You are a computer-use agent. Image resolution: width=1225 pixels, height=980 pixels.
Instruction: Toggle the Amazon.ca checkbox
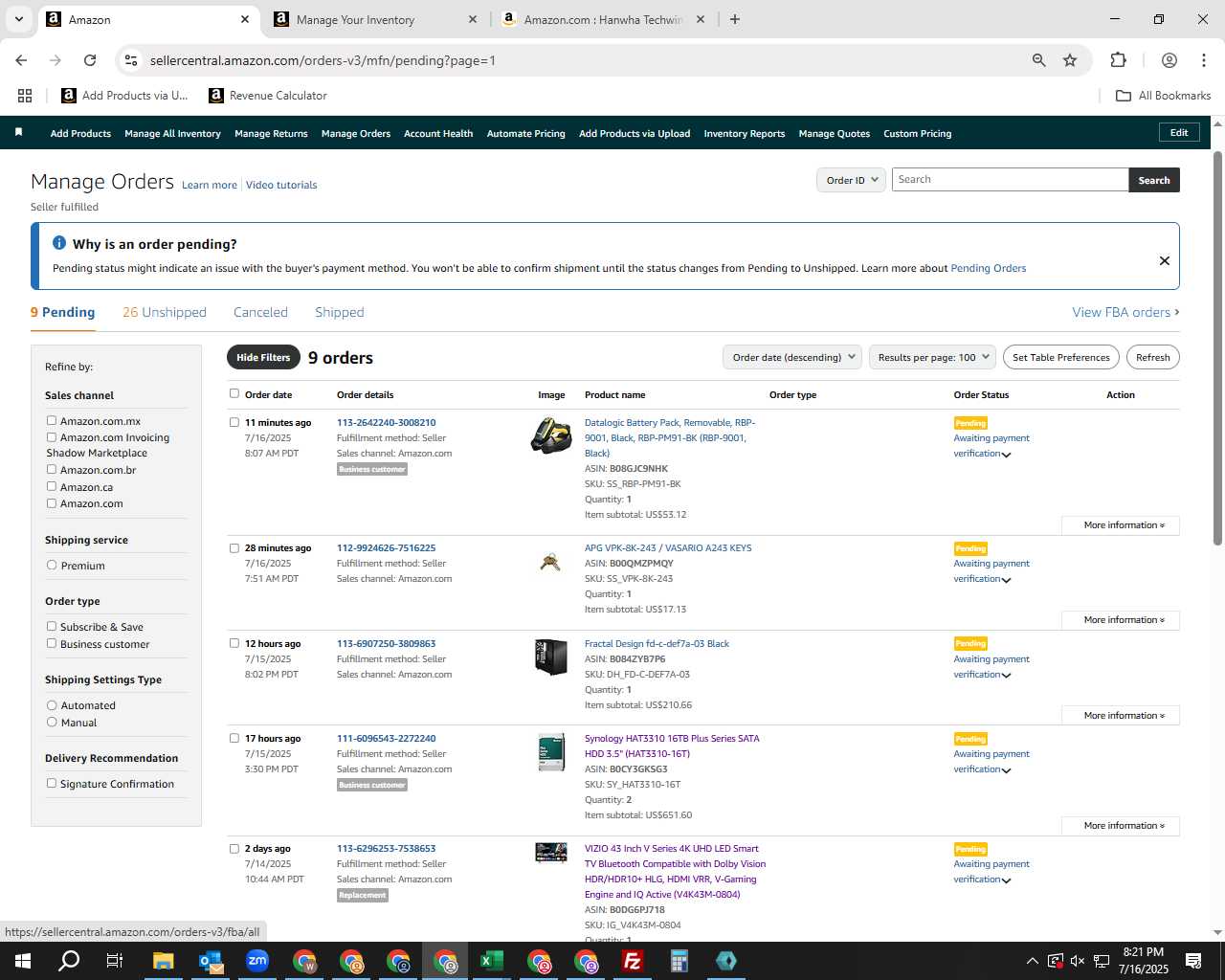(52, 486)
